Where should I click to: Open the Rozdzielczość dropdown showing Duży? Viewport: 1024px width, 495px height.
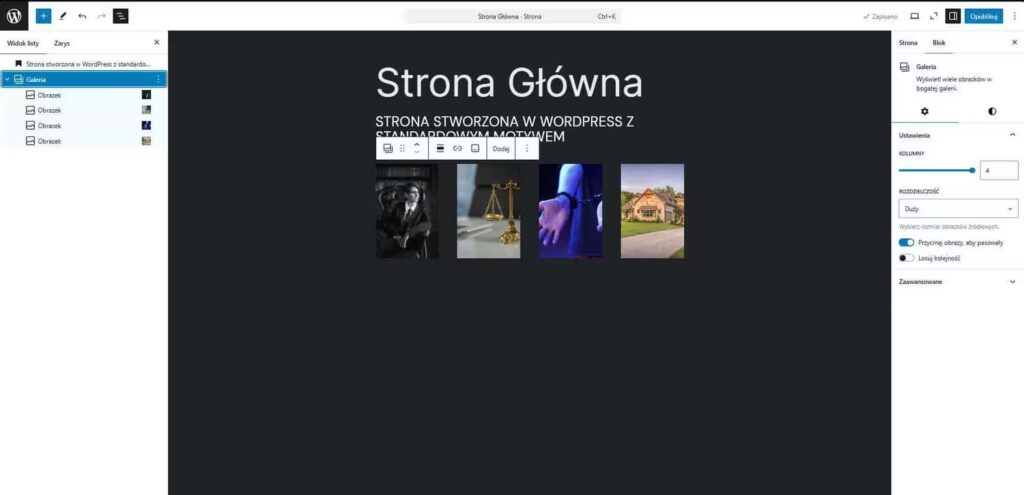pos(958,209)
